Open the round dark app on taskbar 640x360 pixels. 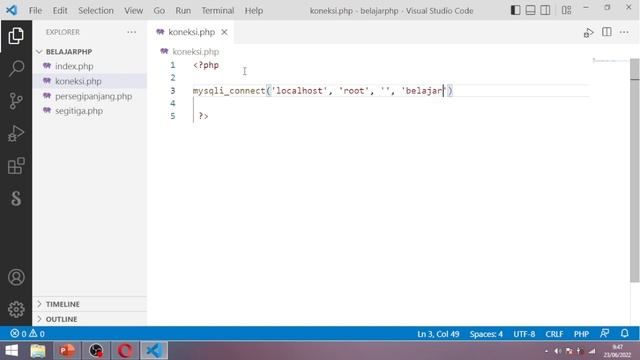(x=96, y=351)
